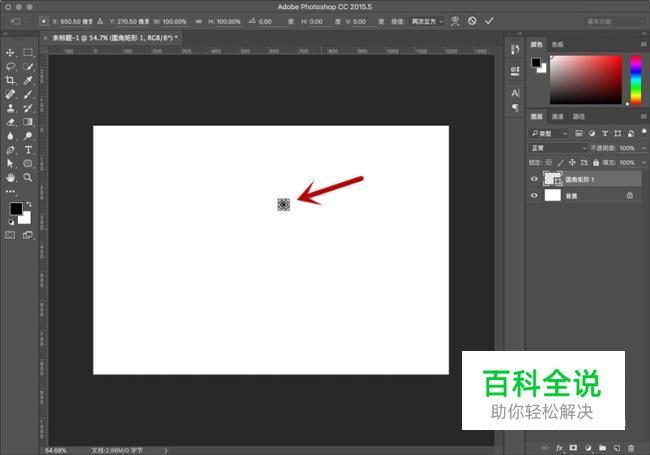Image resolution: width=650 pixels, height=455 pixels.
Task: Select the Zoom tool
Action: (28, 177)
